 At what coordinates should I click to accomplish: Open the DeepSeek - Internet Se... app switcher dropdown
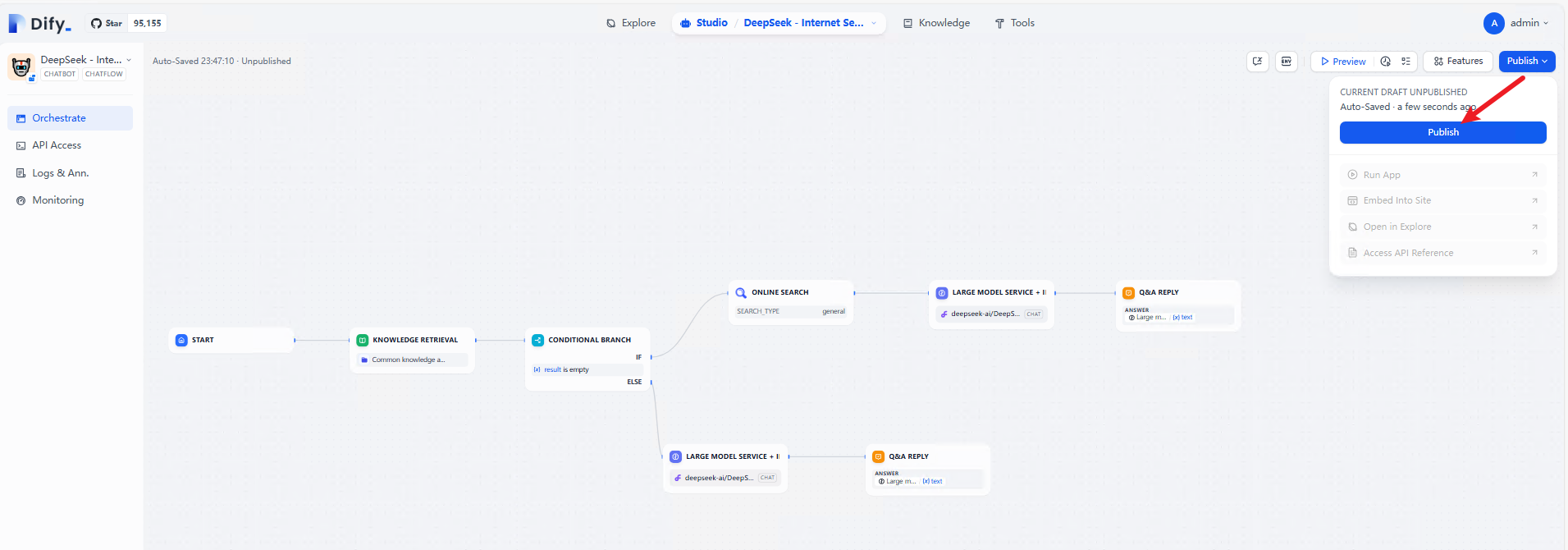coord(810,23)
